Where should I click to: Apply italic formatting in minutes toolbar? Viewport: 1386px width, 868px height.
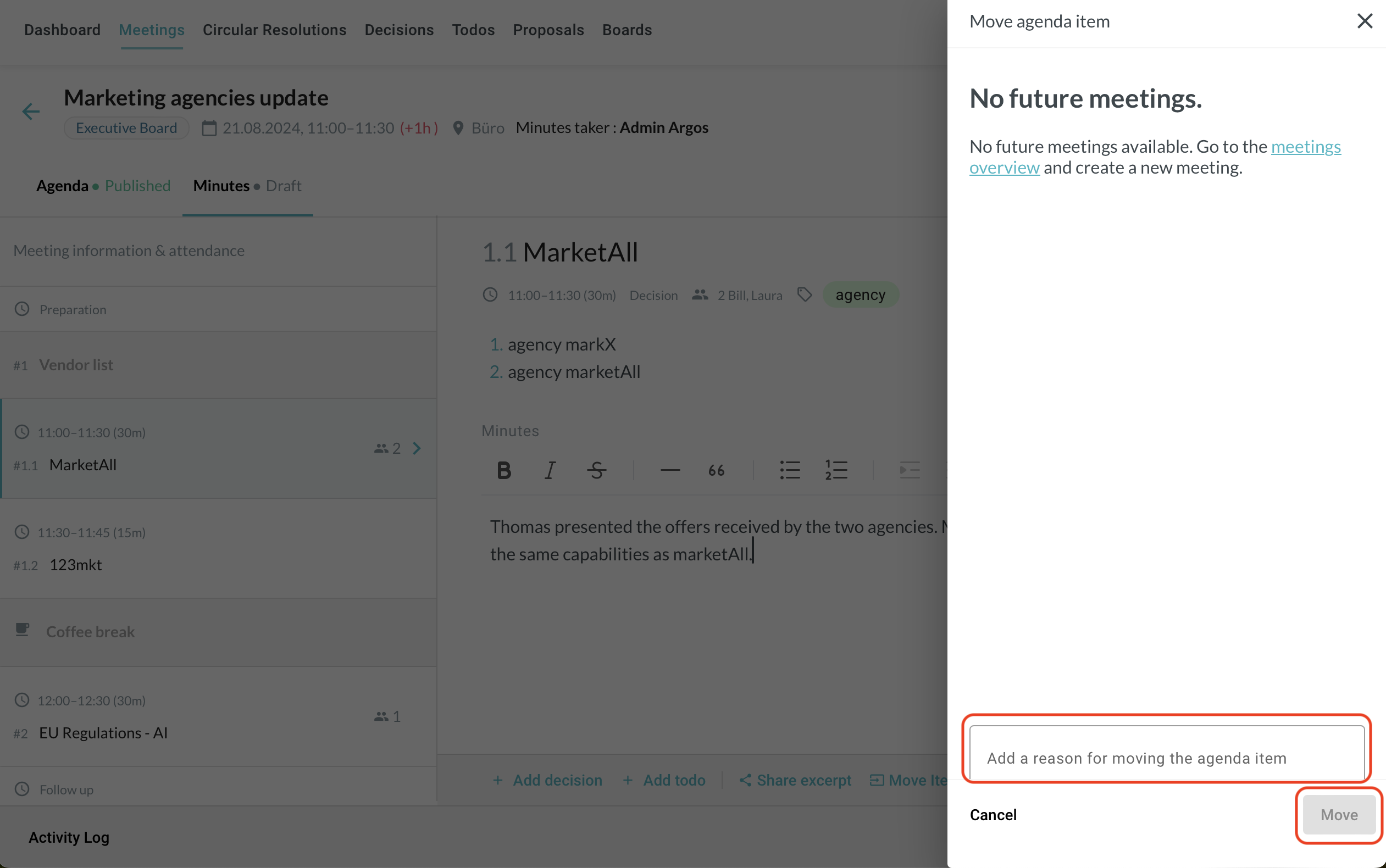coord(550,470)
